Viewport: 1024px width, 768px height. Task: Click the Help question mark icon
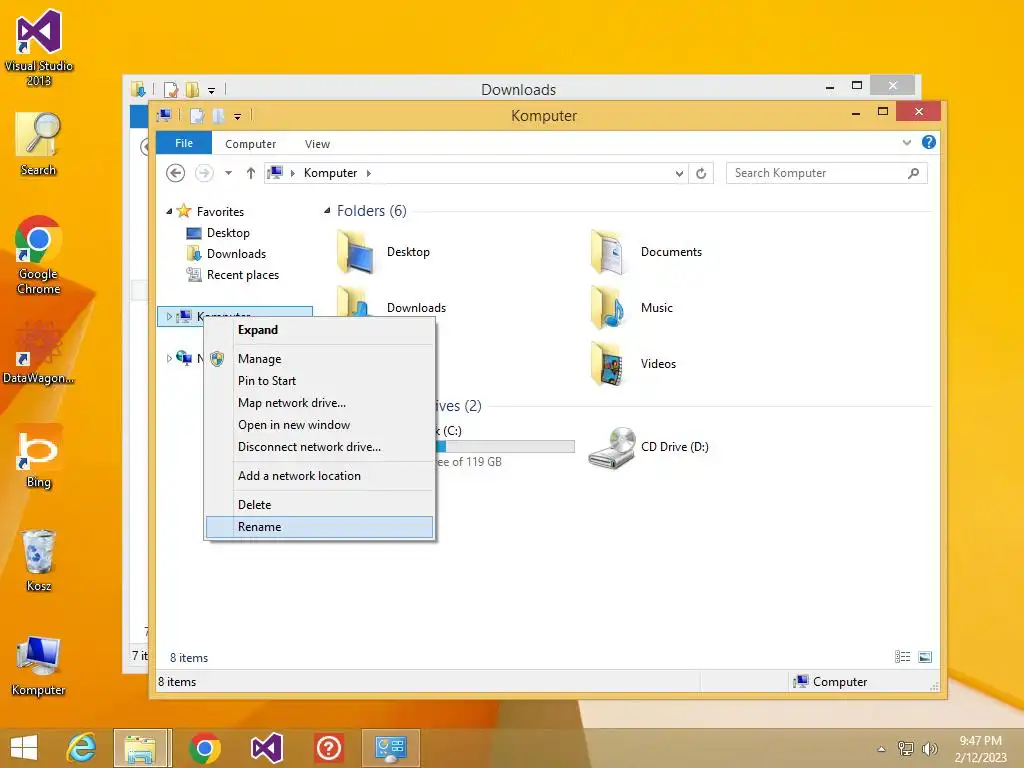929,142
